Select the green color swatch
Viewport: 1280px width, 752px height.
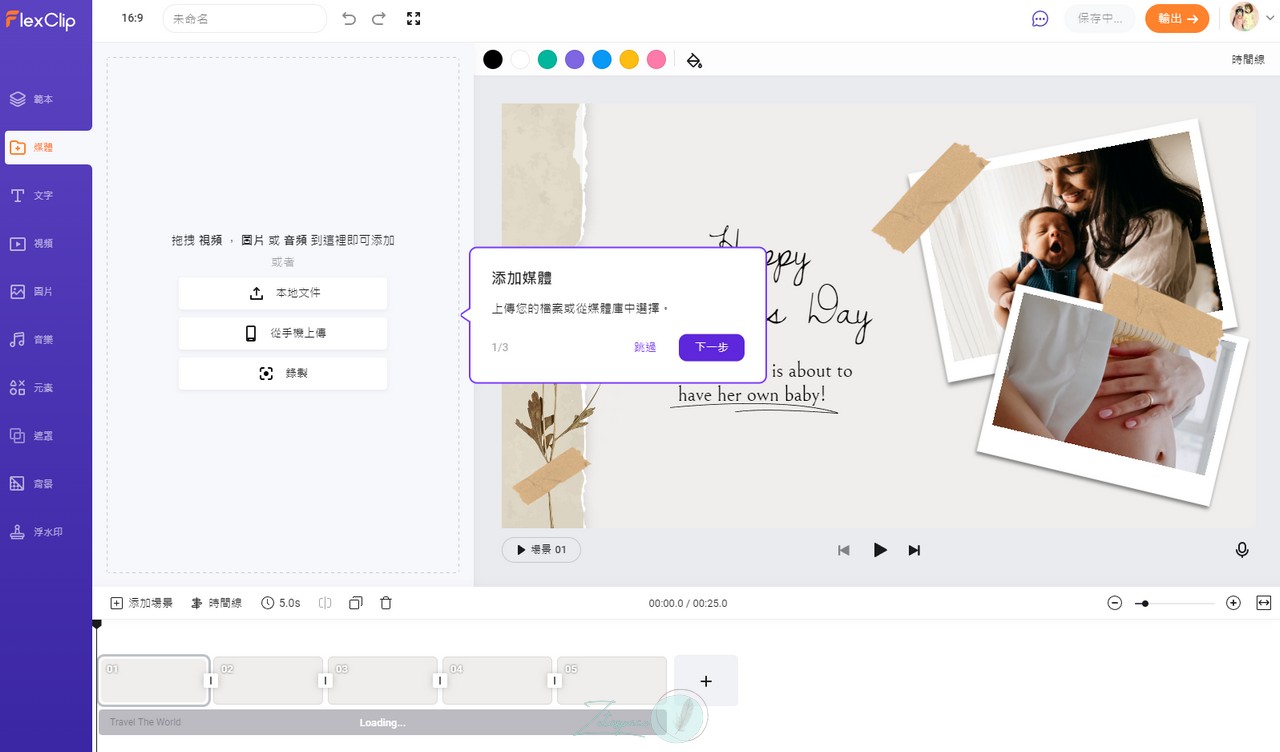click(x=547, y=59)
